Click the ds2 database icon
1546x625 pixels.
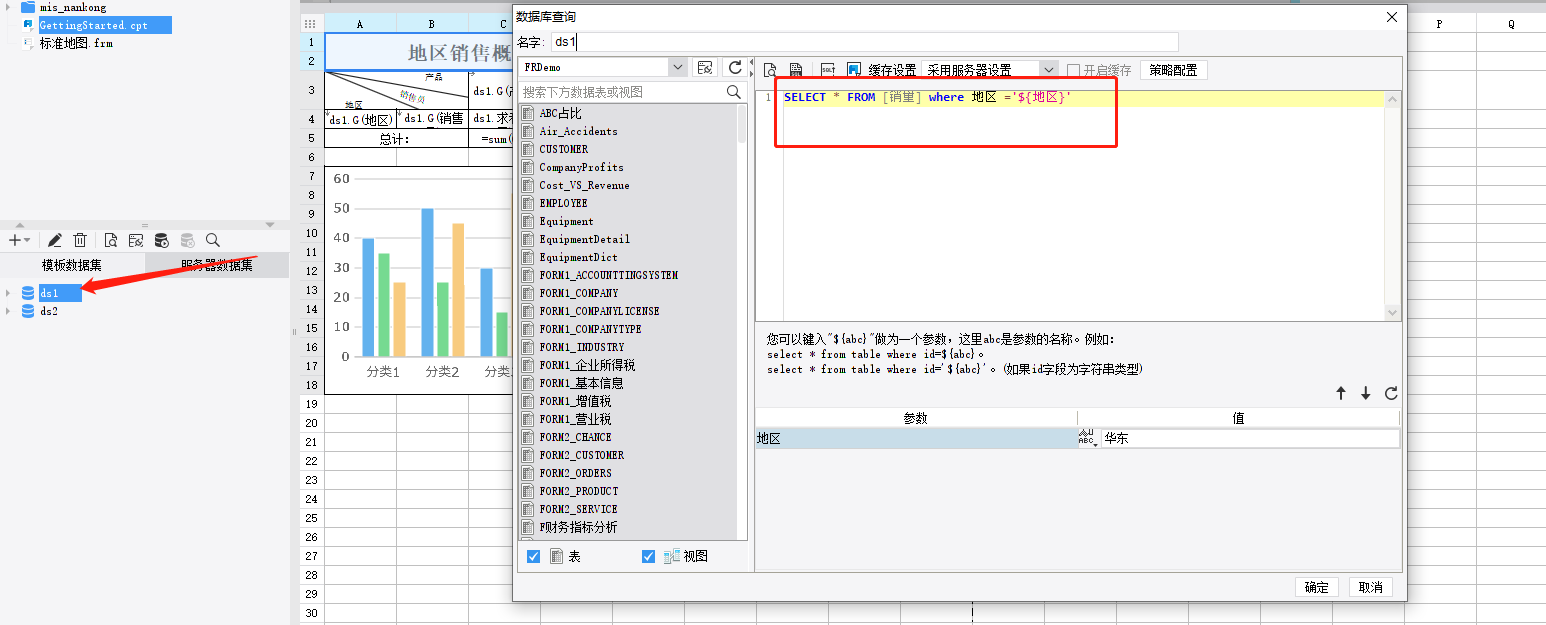coord(28,311)
